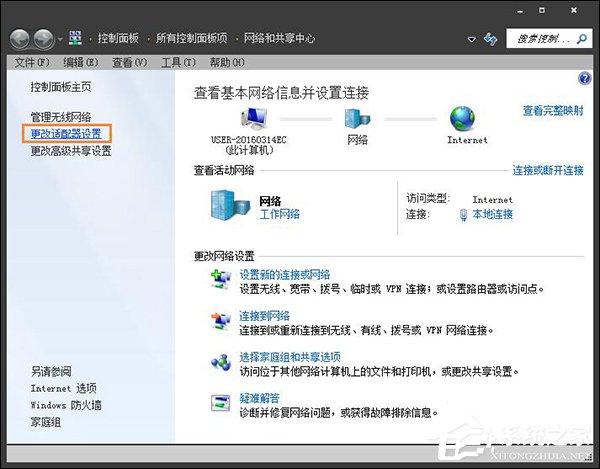Click the Control Panel icon in address bar

coord(75,38)
